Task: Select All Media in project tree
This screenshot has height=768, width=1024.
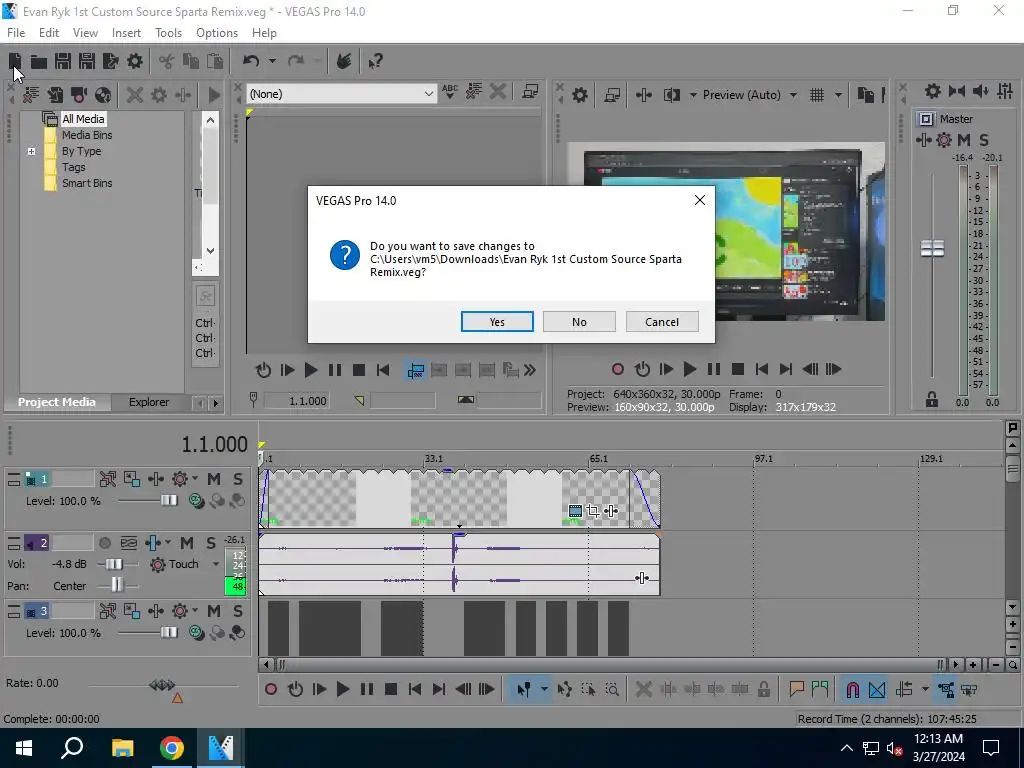Action: point(83,119)
